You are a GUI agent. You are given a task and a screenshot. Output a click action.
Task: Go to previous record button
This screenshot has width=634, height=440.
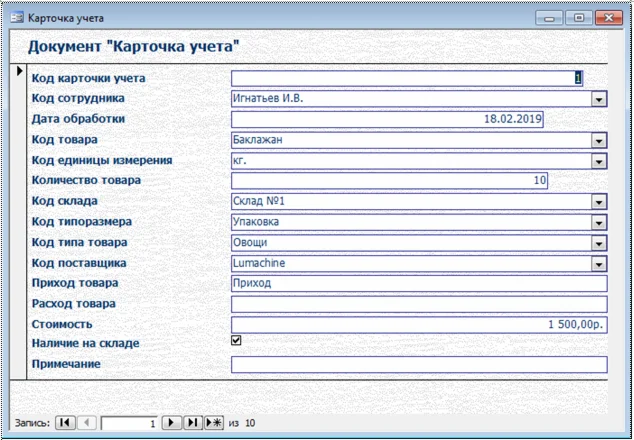click(x=86, y=423)
